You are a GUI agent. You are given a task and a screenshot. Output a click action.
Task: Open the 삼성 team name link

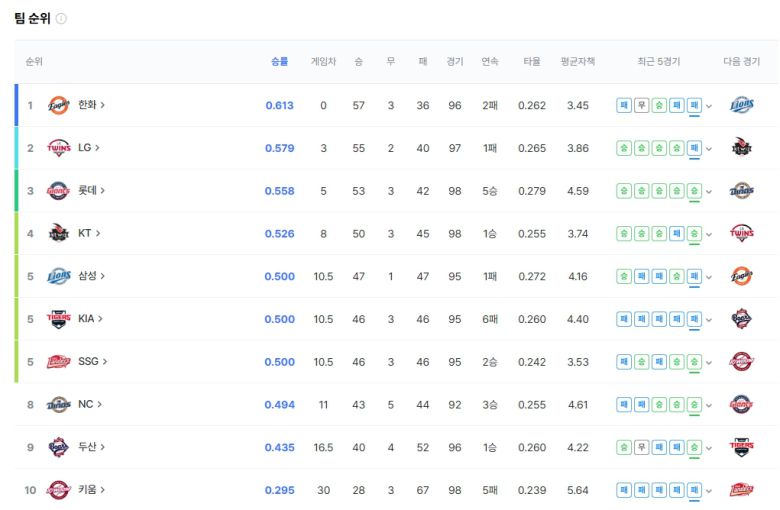coord(91,276)
